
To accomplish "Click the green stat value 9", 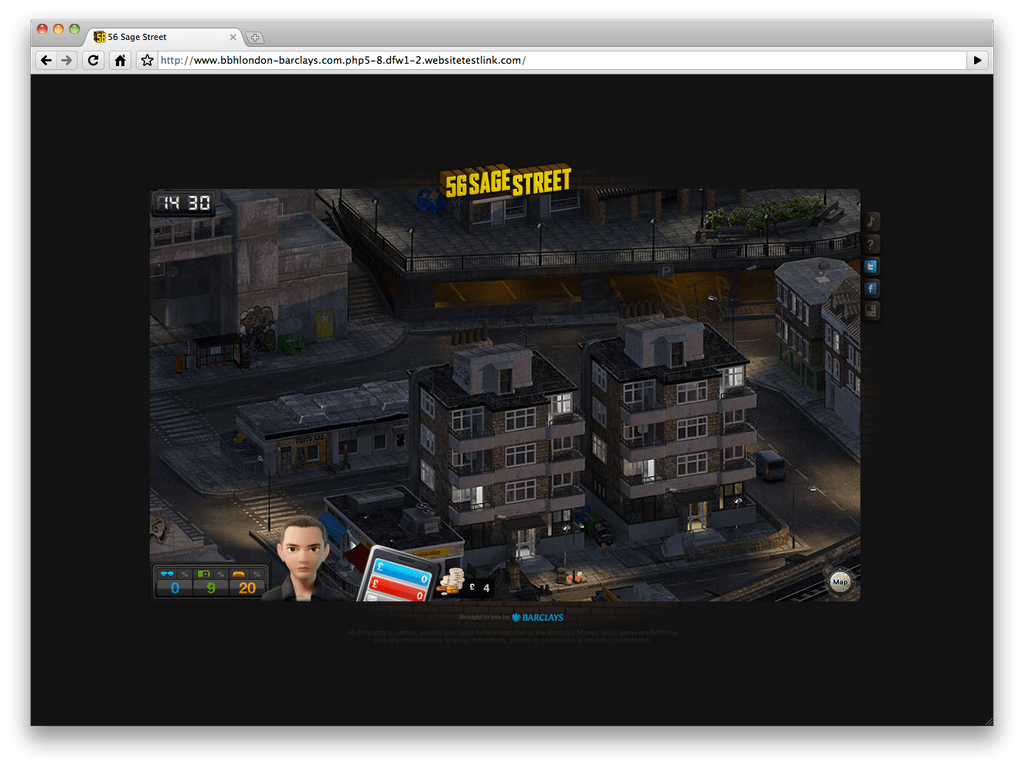I will (211, 588).
